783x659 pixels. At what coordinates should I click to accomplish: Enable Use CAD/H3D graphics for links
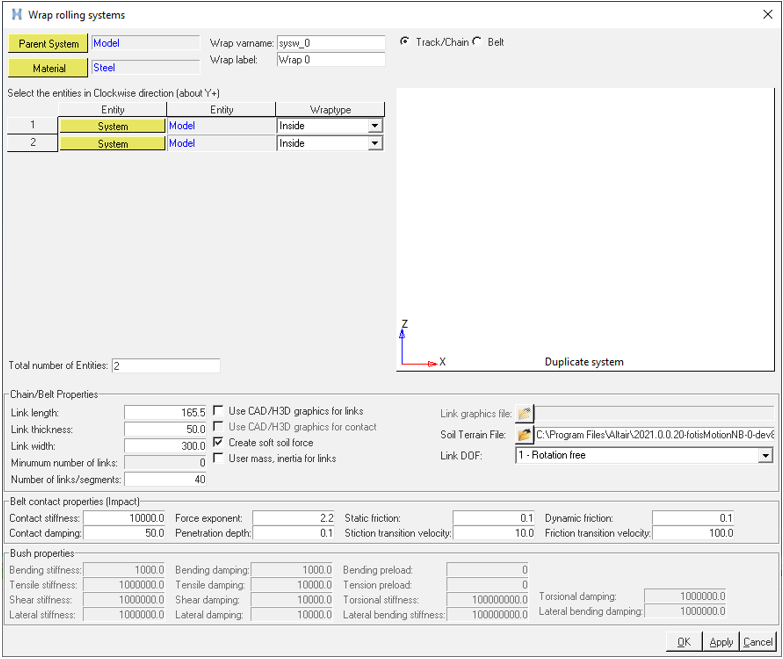[219, 411]
